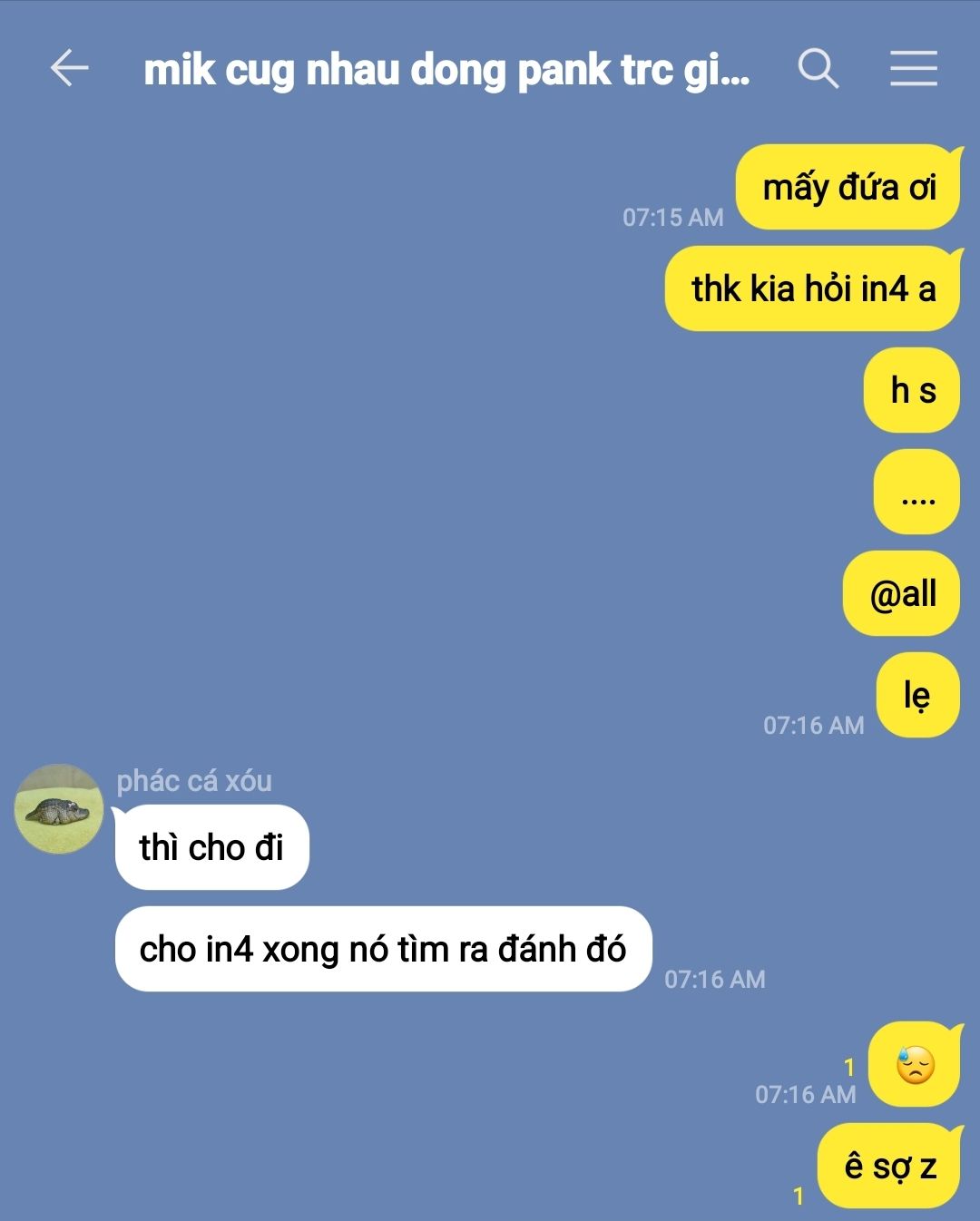
Task: Tap read count beside 'ê sợ z'
Action: coord(799,1197)
